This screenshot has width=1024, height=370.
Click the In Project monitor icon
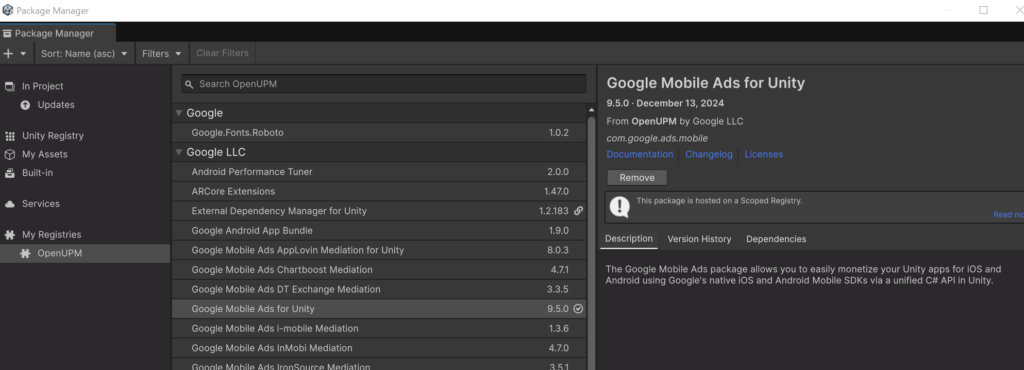(10, 86)
